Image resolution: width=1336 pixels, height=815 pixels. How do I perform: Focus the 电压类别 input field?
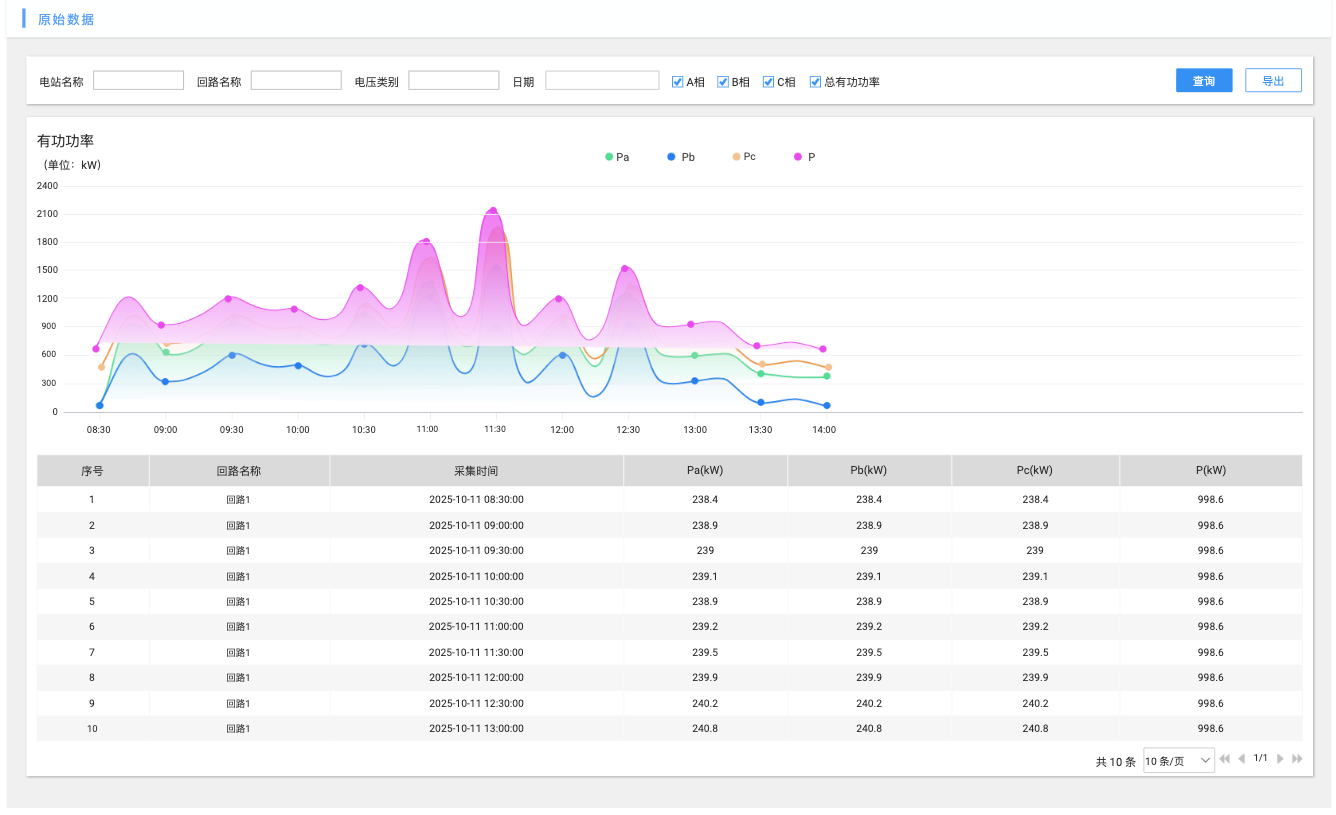click(454, 81)
